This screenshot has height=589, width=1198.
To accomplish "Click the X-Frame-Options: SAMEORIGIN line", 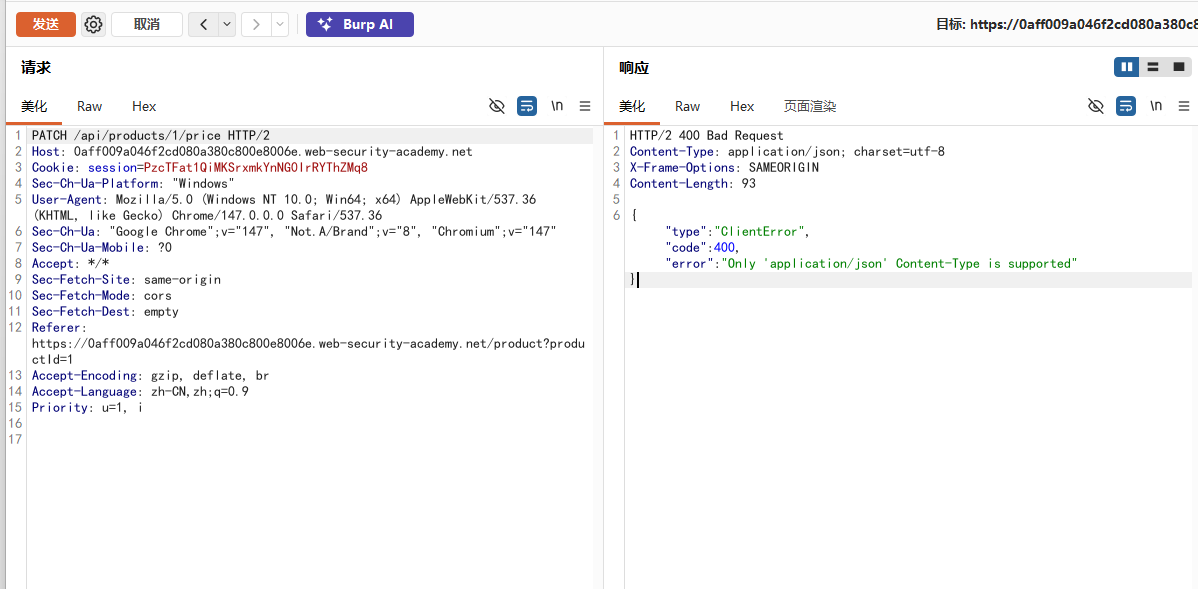I will [724, 167].
